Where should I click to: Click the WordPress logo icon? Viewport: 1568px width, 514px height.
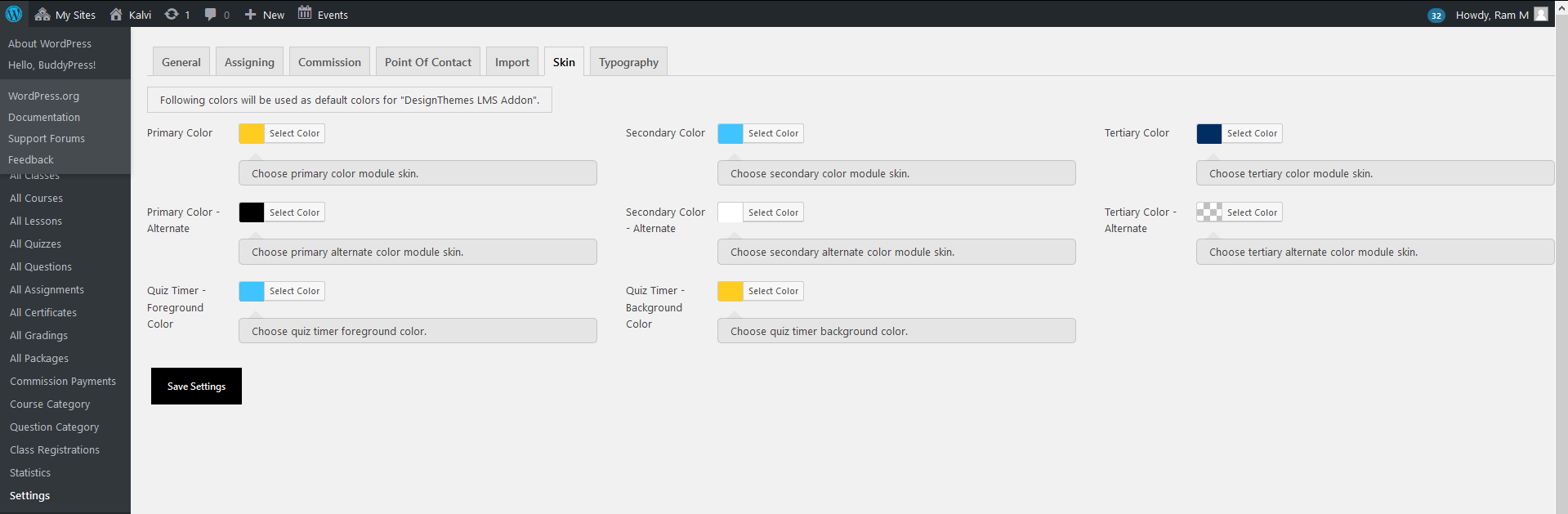point(14,14)
